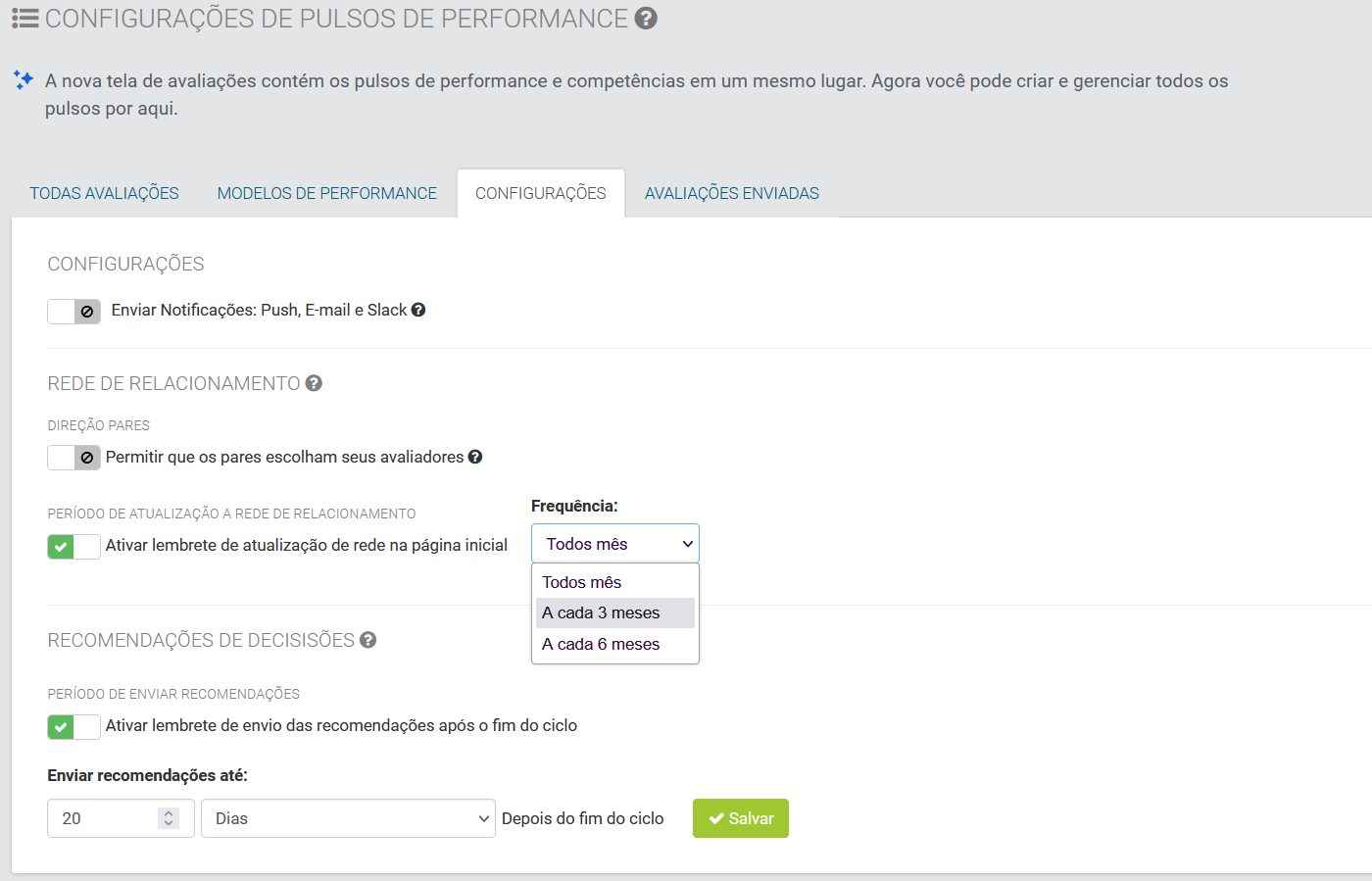Choose 'A cada 6 meses' frequency
This screenshot has width=1372, height=881.
point(601,644)
